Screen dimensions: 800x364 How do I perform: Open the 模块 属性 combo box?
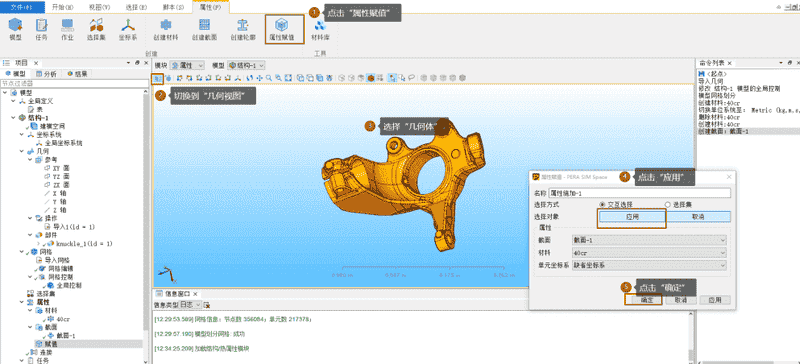click(187, 65)
